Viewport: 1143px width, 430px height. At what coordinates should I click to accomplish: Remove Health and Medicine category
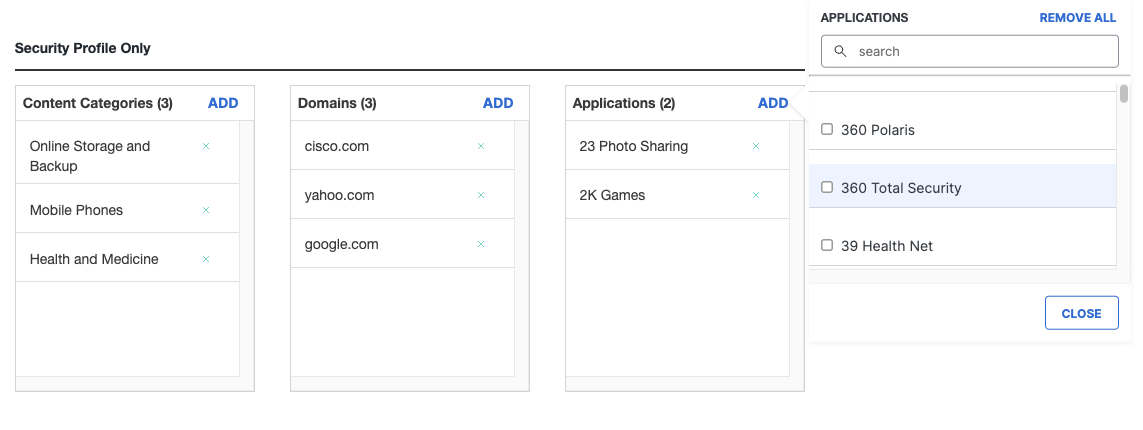(x=206, y=259)
